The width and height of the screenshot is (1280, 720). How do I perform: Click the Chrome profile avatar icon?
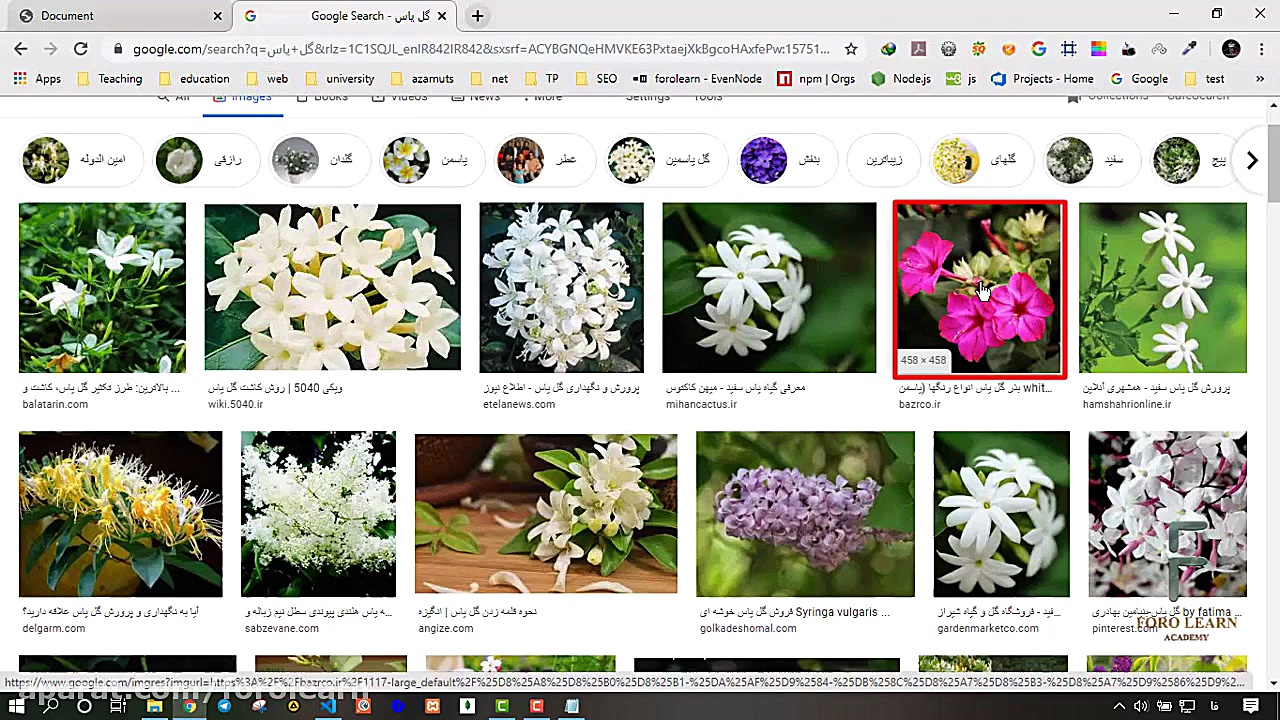click(x=1231, y=49)
